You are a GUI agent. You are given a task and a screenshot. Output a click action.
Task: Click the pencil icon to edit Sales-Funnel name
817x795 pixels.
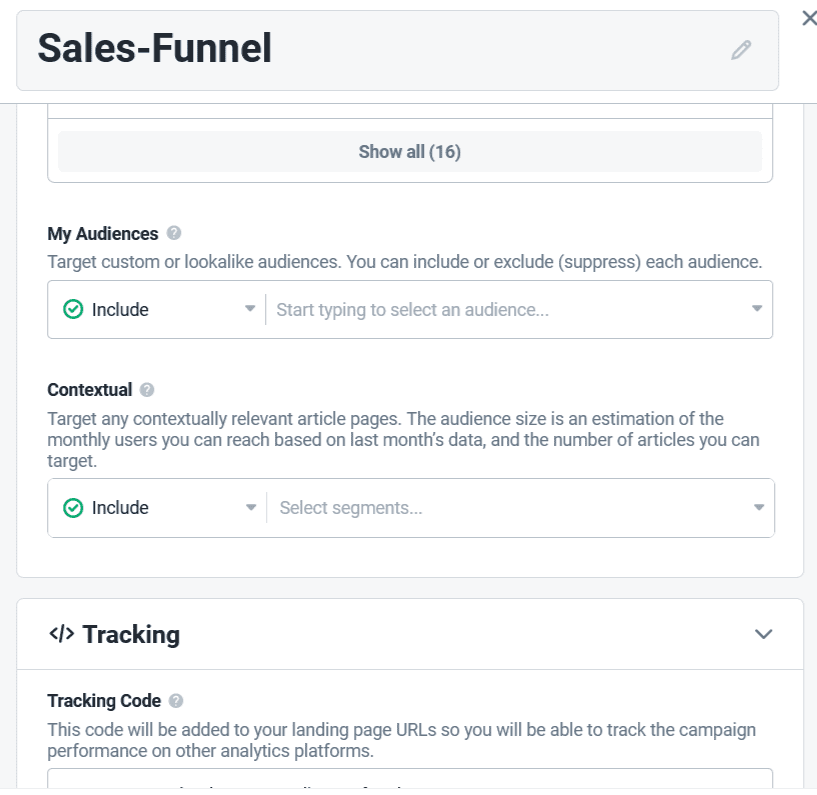pyautogui.click(x=740, y=50)
